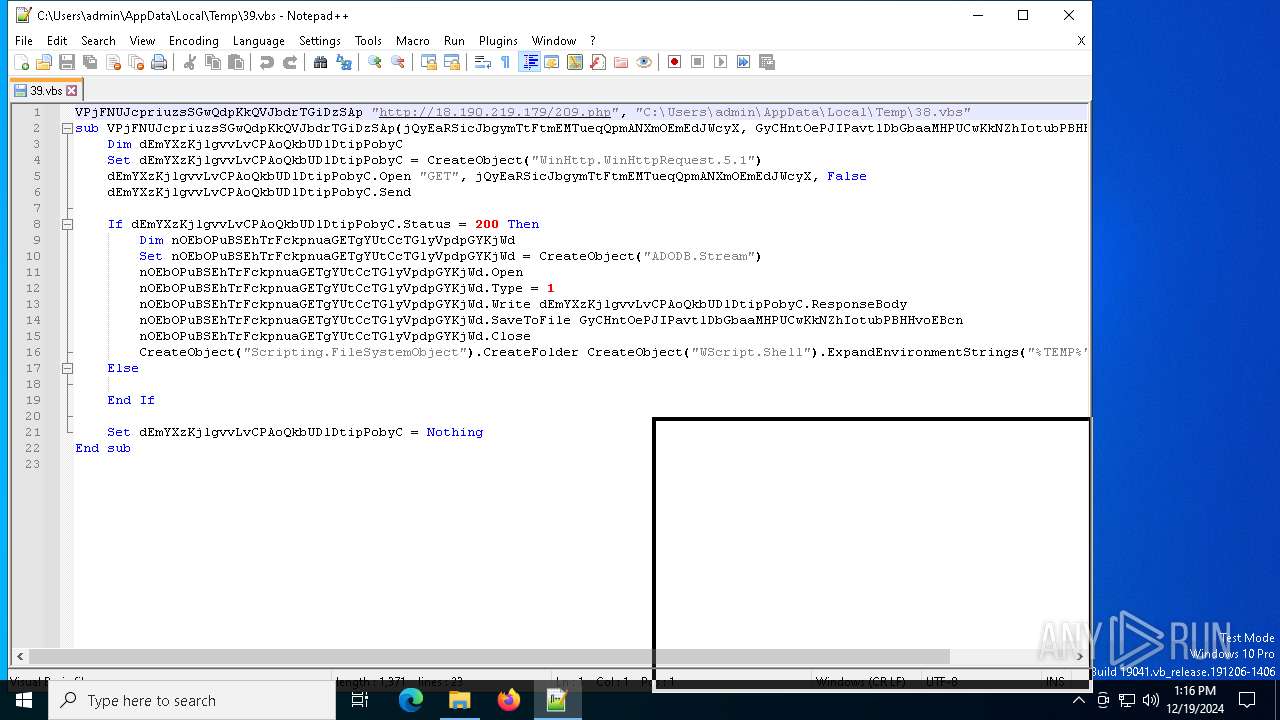Click the Undo arrow icon
The width and height of the screenshot is (1280, 720).
[x=266, y=62]
